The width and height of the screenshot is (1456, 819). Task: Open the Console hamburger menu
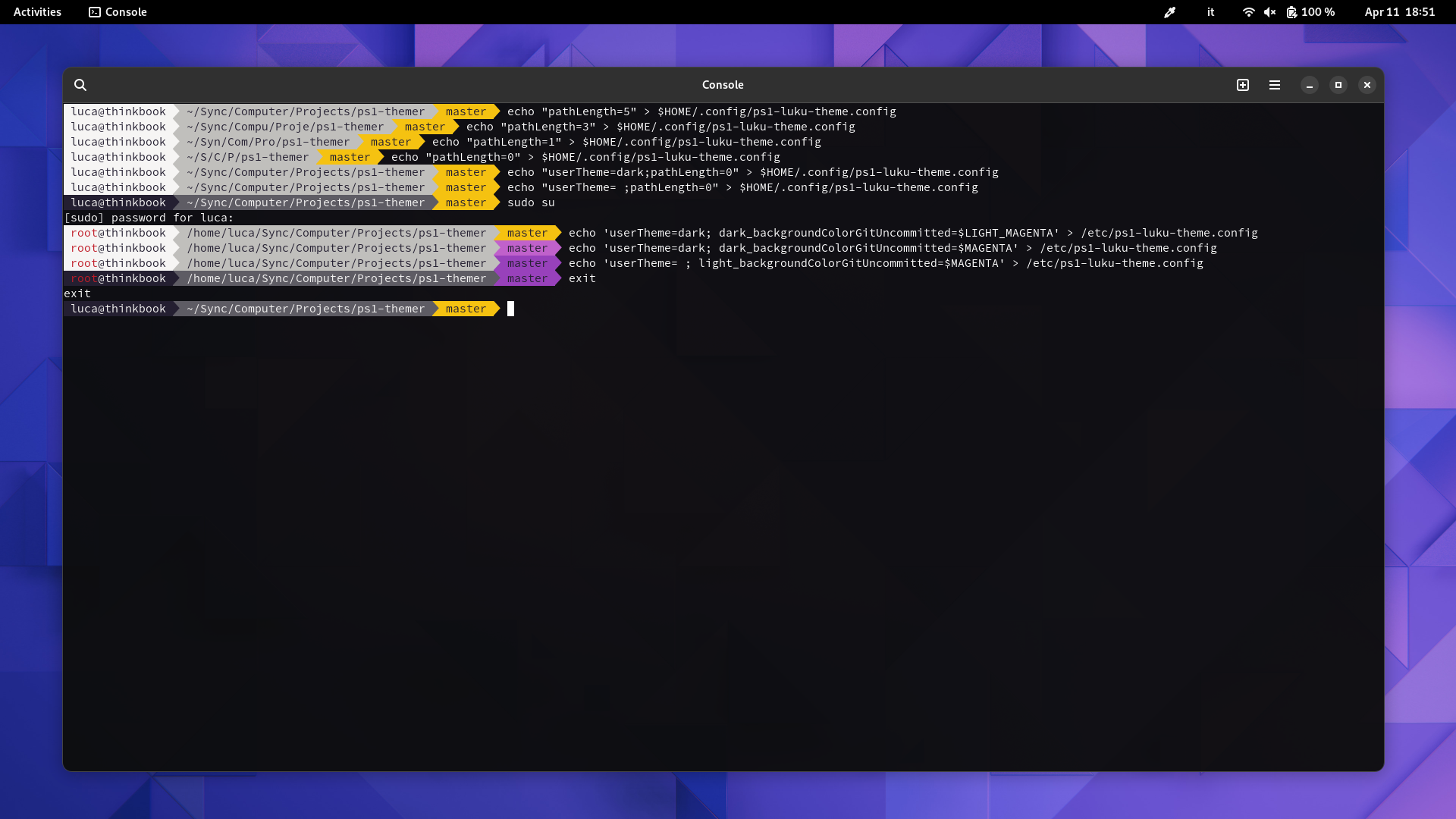point(1275,85)
